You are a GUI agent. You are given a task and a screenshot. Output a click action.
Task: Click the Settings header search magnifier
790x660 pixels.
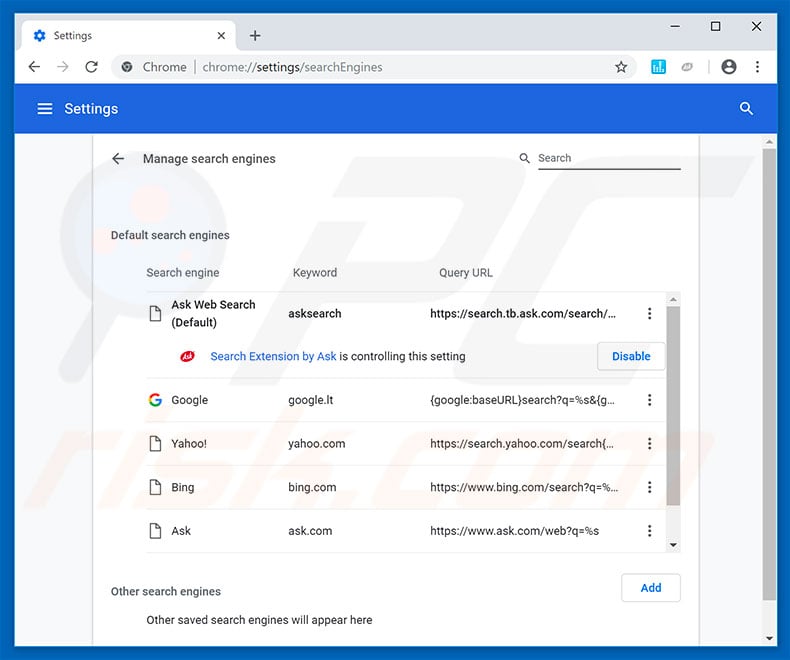coord(746,108)
